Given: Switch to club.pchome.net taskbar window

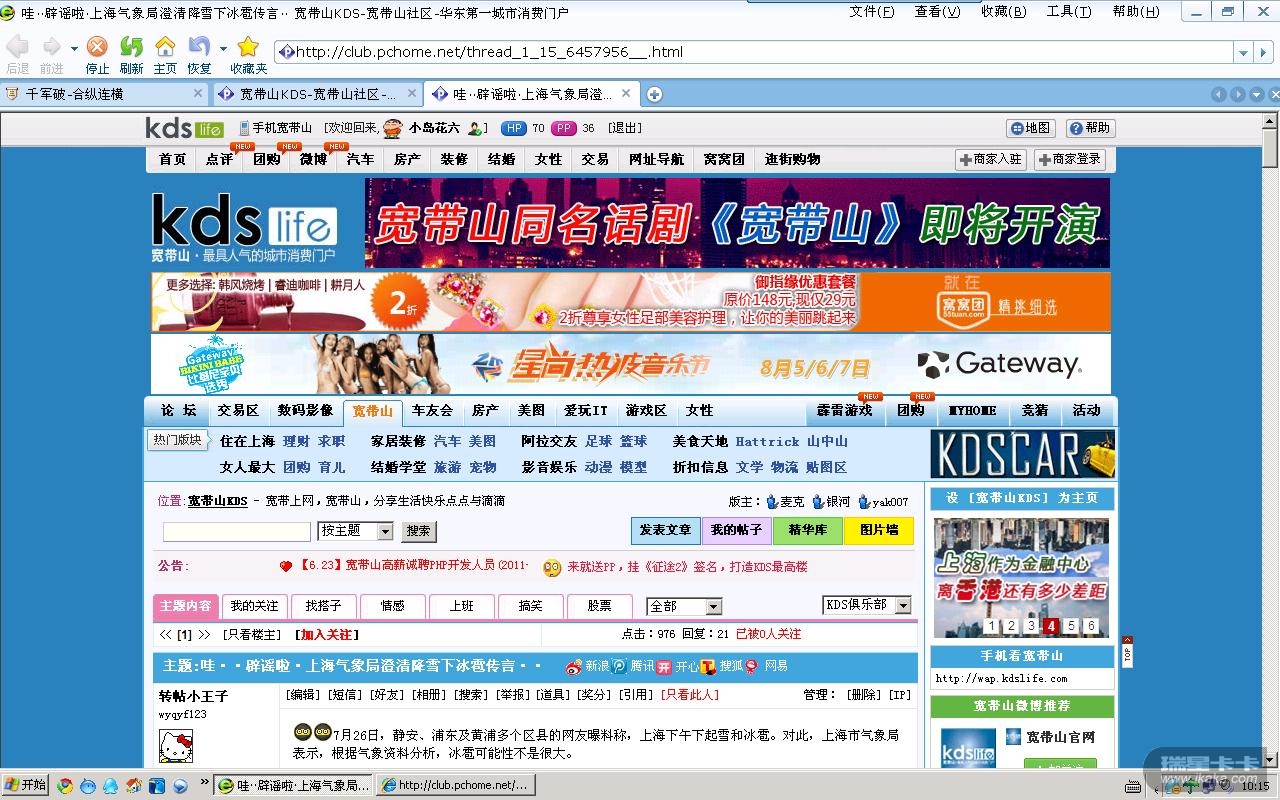Looking at the screenshot, I should [456, 785].
